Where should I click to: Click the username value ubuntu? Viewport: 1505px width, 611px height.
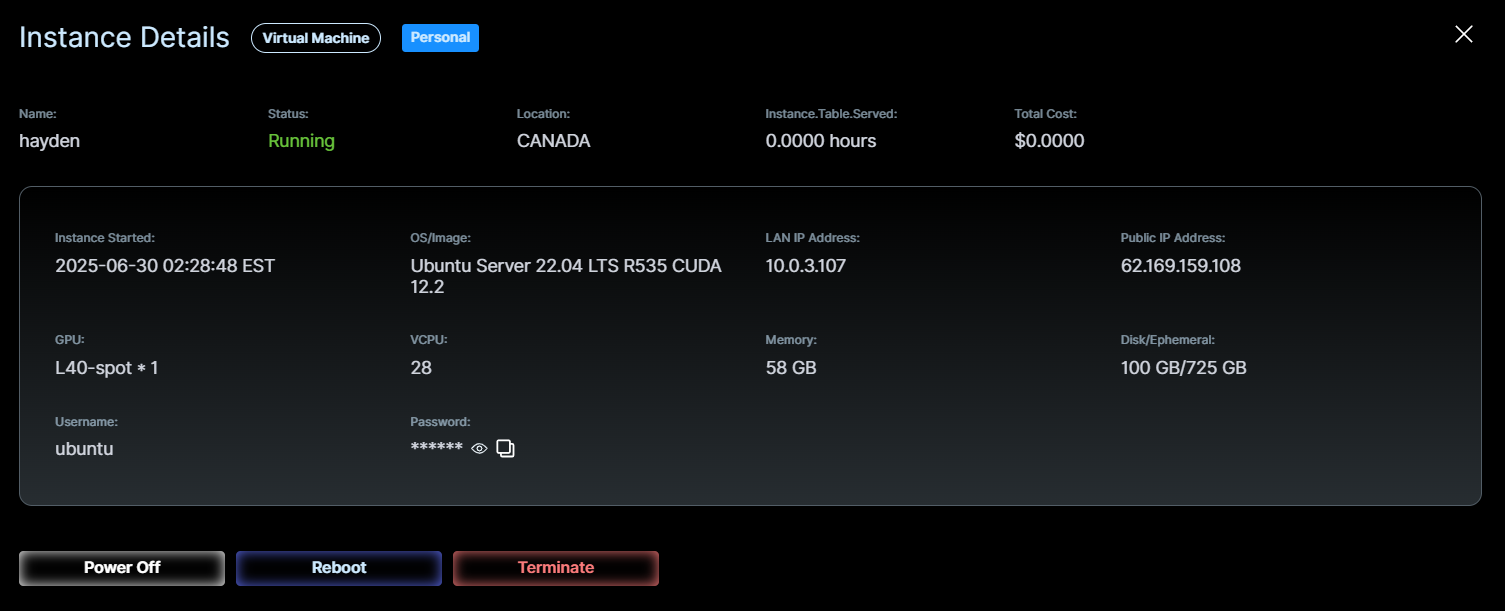(84, 449)
